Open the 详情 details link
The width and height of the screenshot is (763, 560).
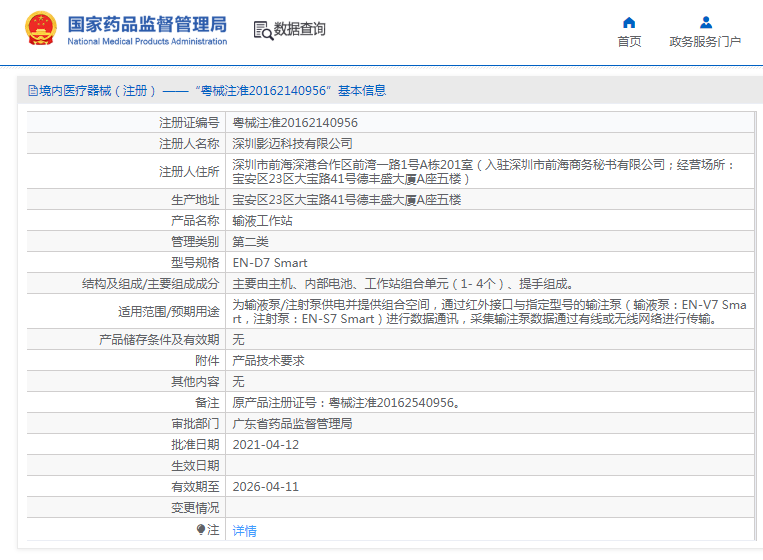coord(244,530)
